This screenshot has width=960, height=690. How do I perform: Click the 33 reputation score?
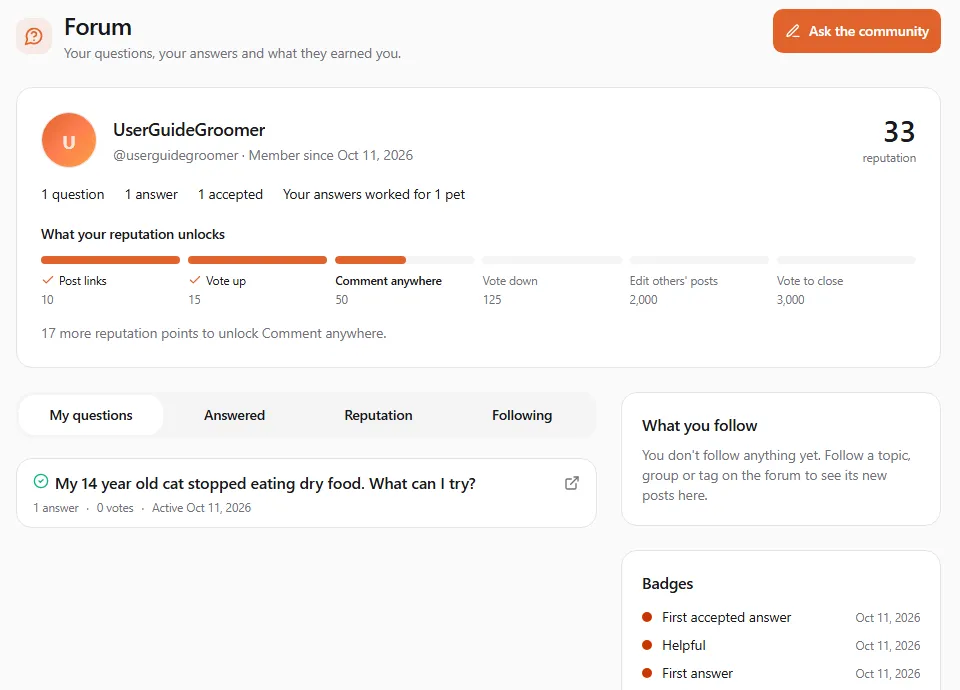899,132
